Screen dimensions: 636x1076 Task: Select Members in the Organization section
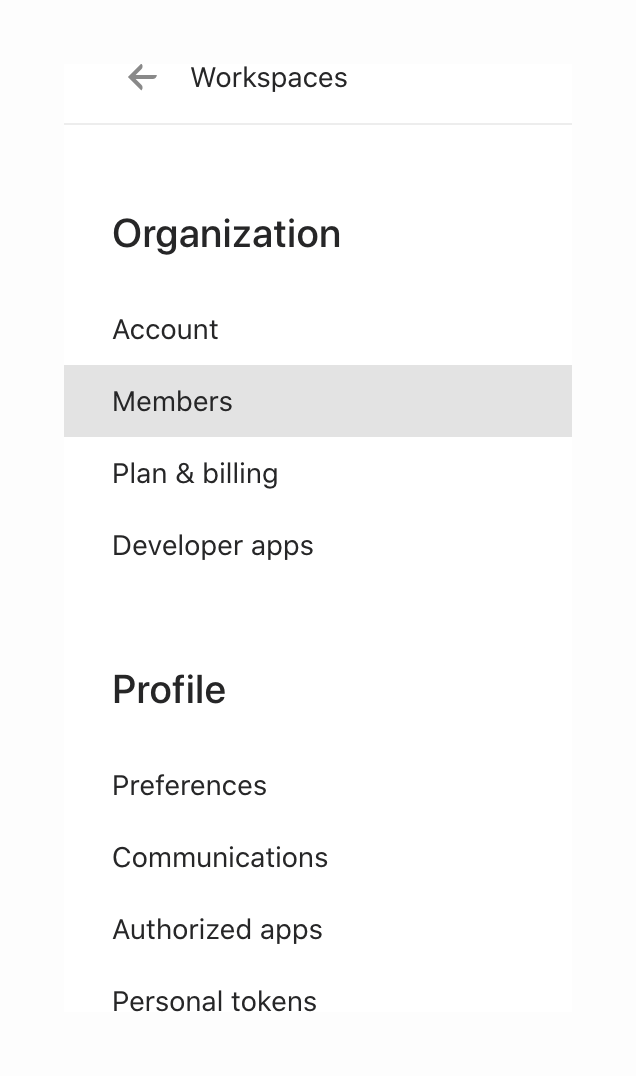pyautogui.click(x=172, y=401)
